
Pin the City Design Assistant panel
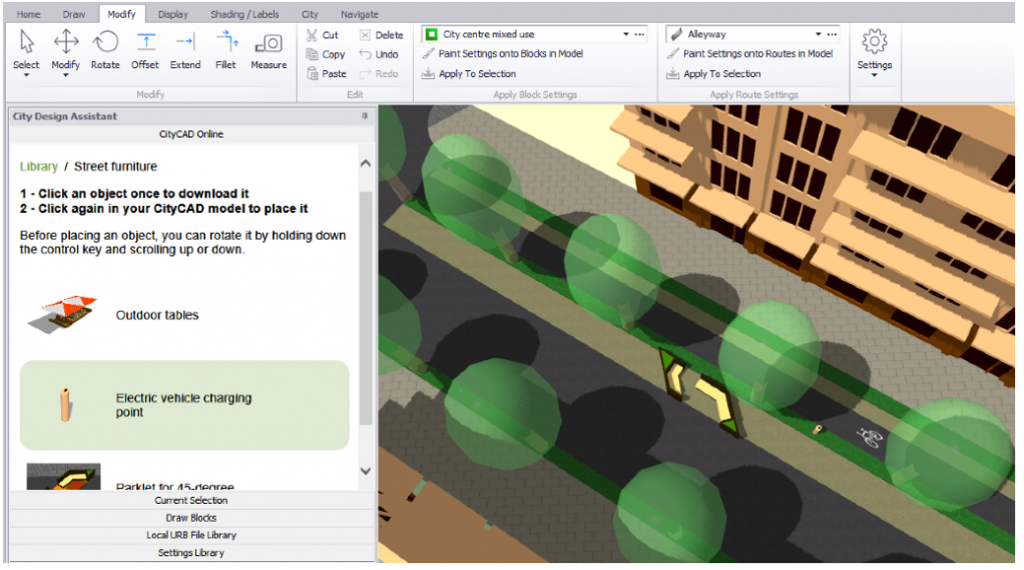(365, 117)
